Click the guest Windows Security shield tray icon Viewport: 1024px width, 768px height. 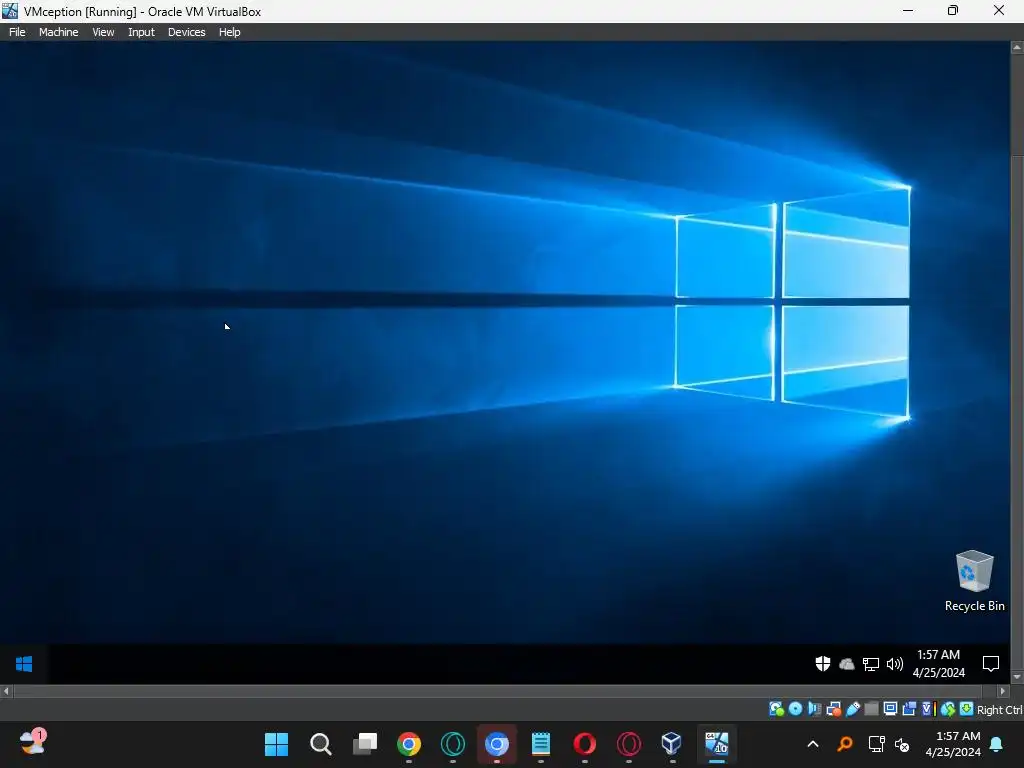(x=823, y=664)
